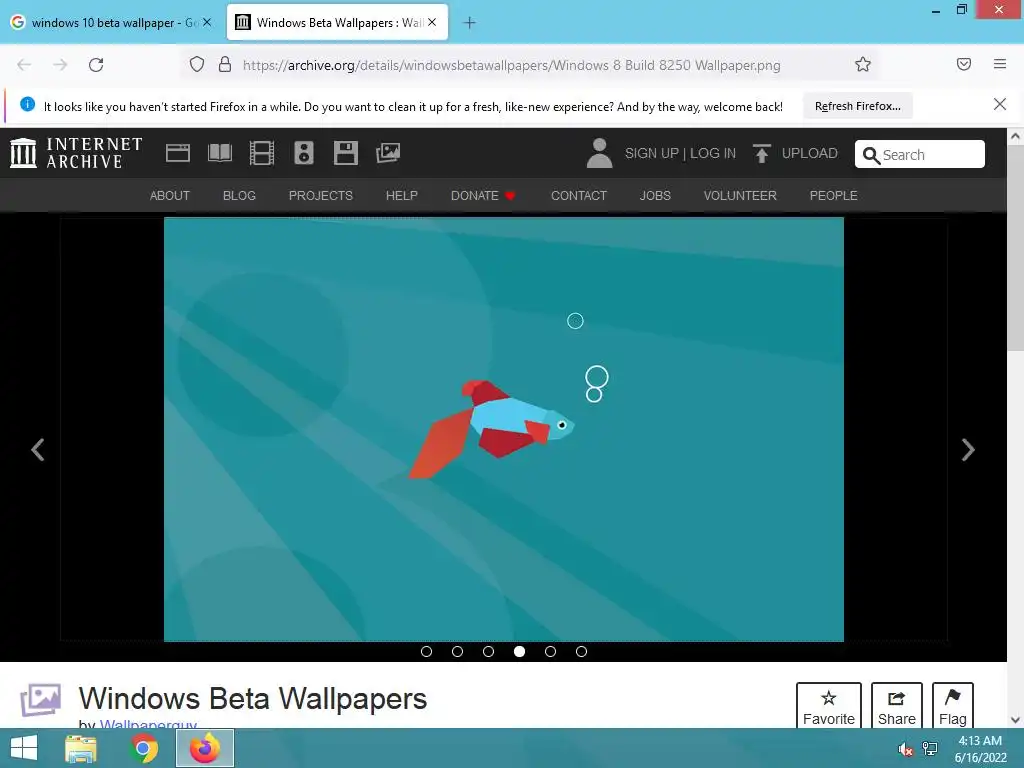Image resolution: width=1024 pixels, height=768 pixels.
Task: Click the Internet Archive Search field
Action: click(x=920, y=154)
